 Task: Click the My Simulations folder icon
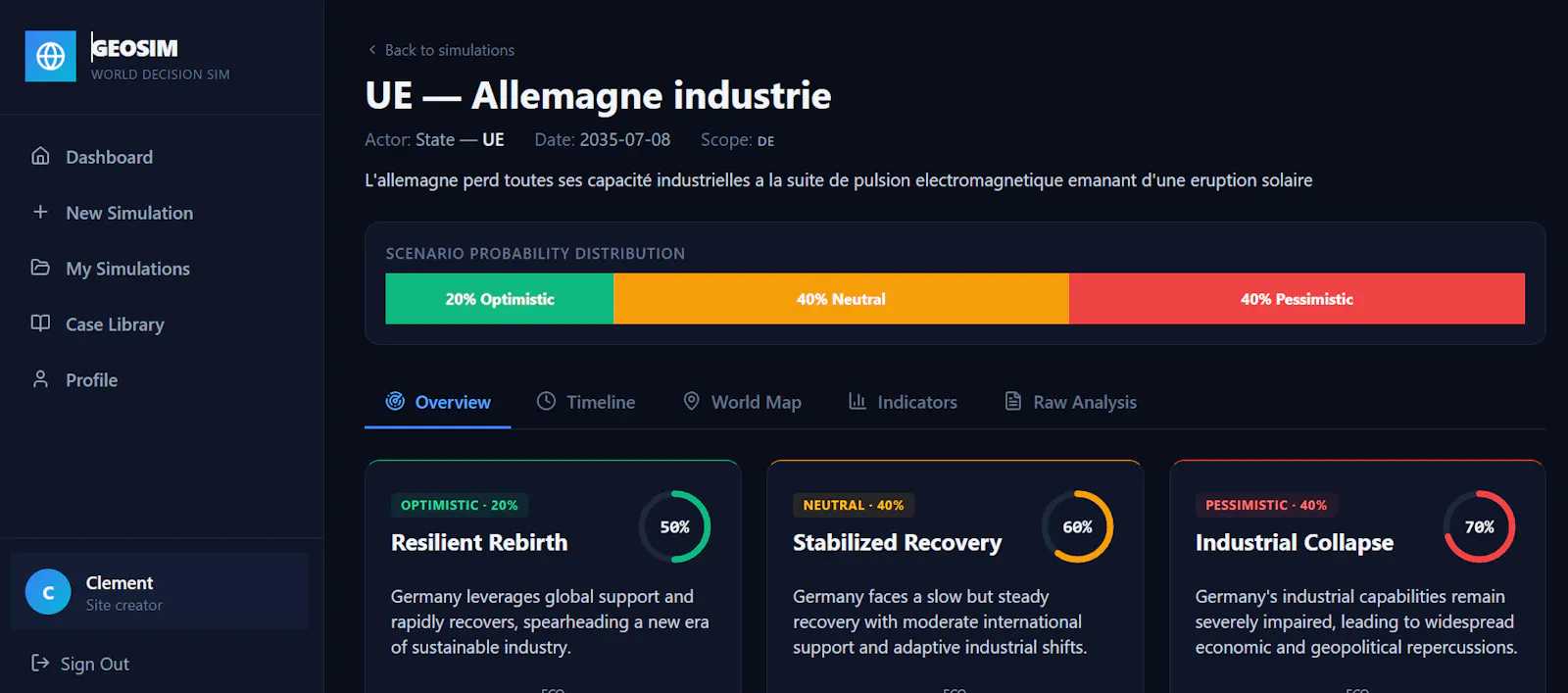tap(40, 268)
